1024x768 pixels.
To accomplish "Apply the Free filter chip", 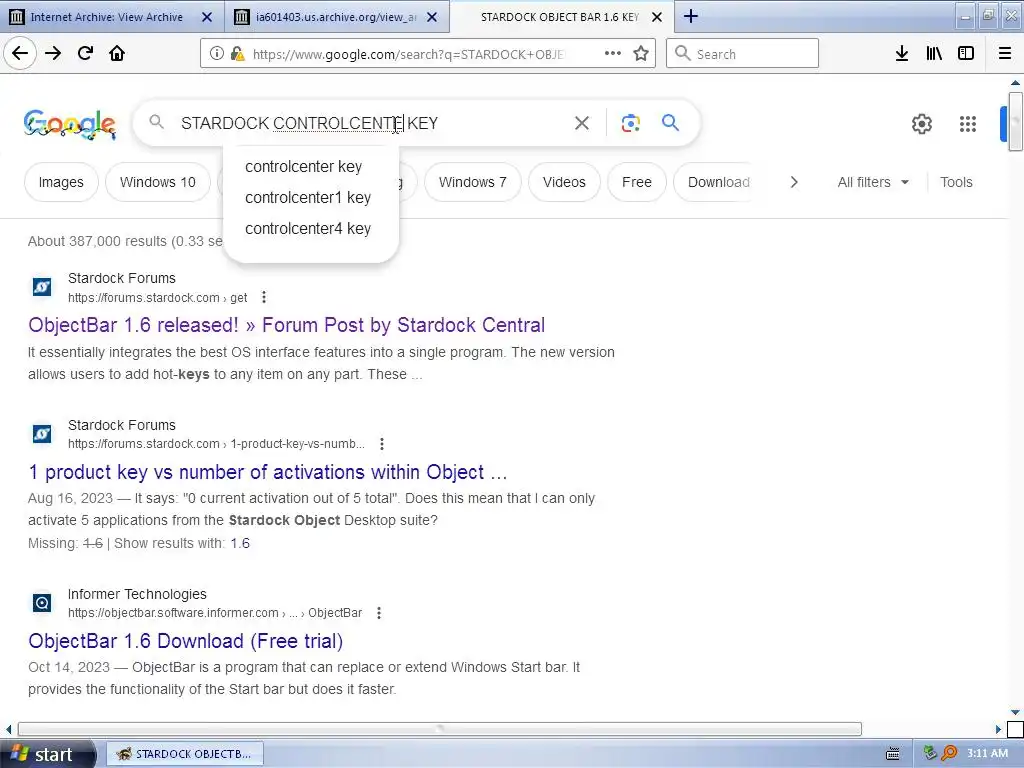I will tap(637, 182).
